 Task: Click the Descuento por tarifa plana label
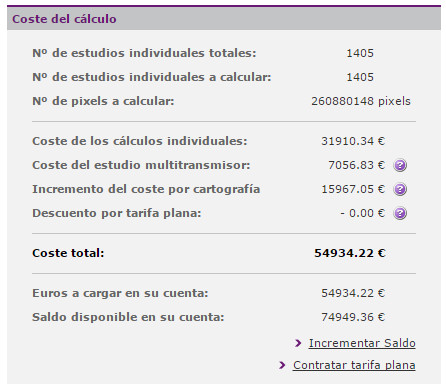click(117, 213)
